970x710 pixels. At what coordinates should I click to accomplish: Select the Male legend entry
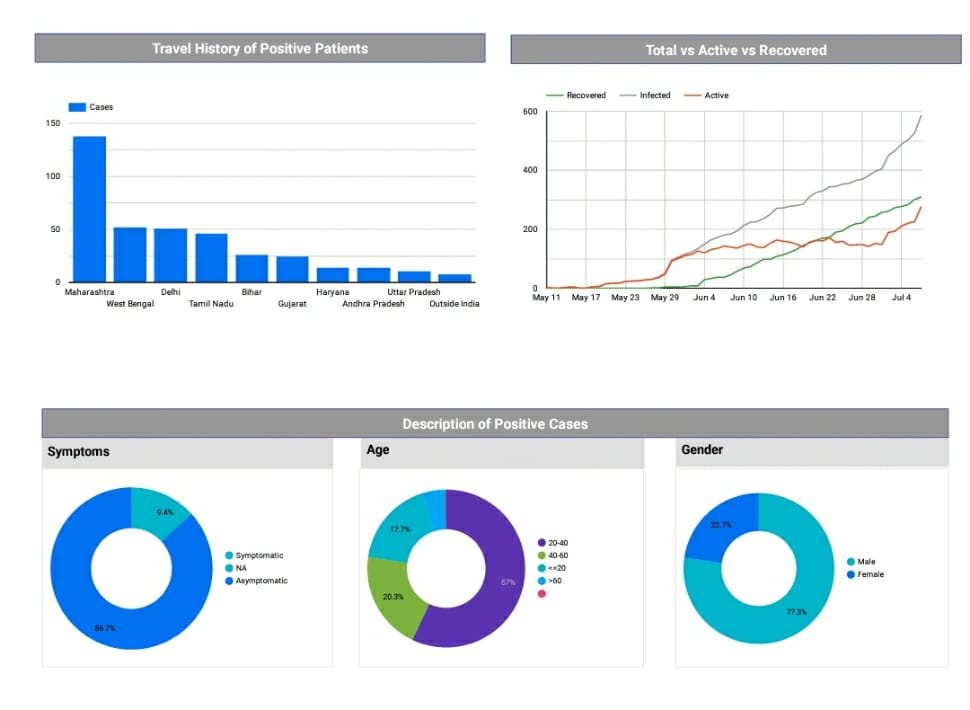[861, 562]
